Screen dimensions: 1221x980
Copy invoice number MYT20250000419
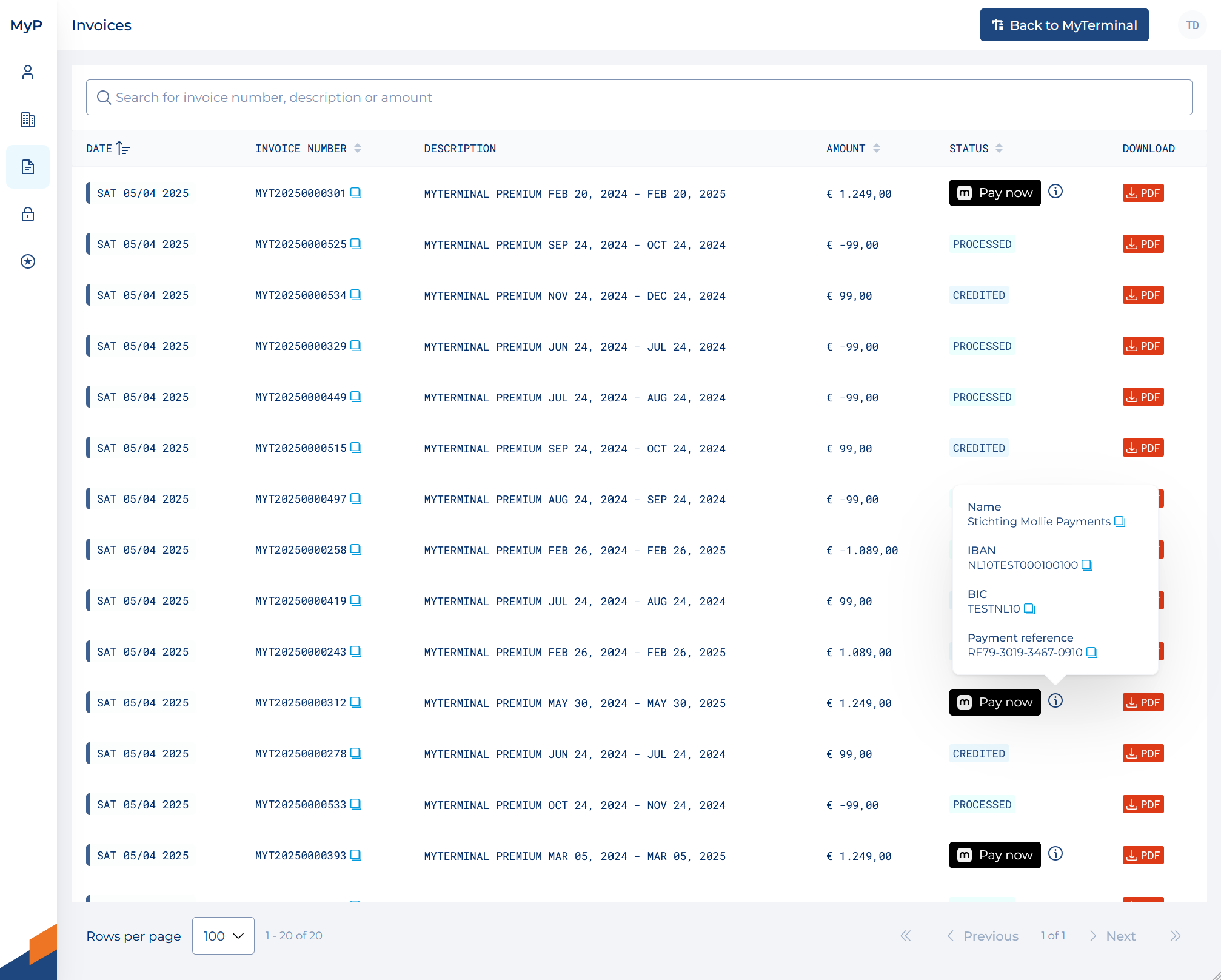pos(356,600)
